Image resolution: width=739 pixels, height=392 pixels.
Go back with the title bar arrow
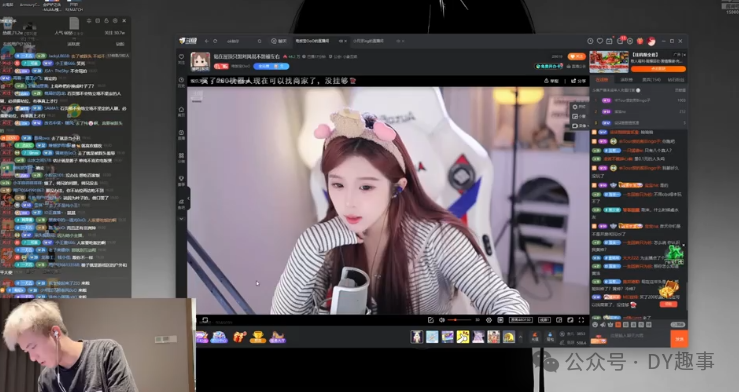click(206, 41)
